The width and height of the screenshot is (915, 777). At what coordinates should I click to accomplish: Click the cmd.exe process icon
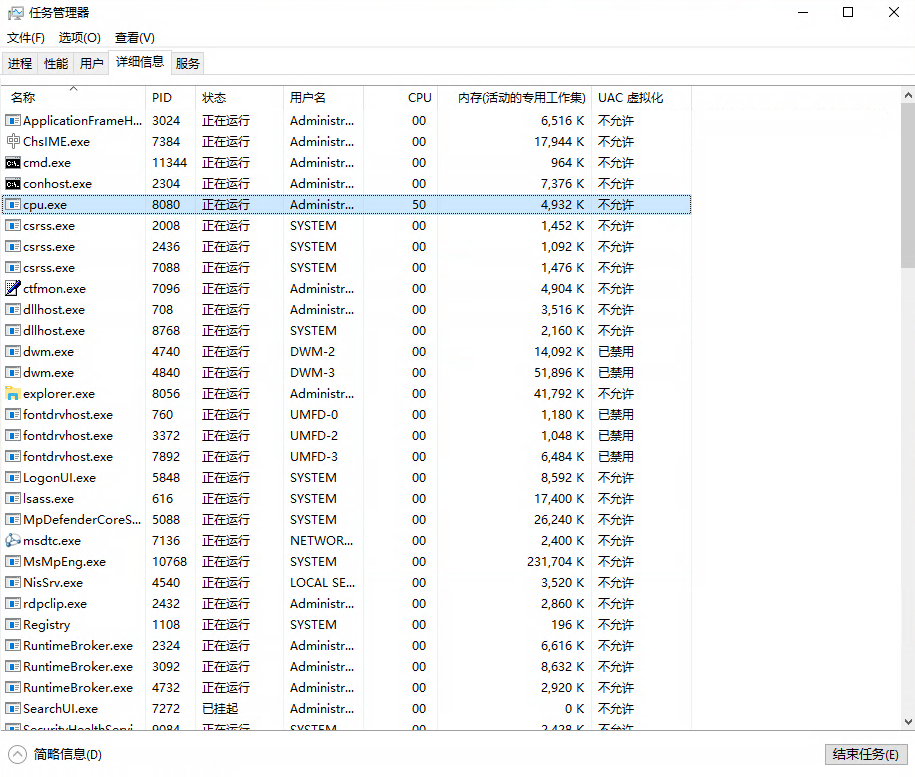[x=13, y=163]
